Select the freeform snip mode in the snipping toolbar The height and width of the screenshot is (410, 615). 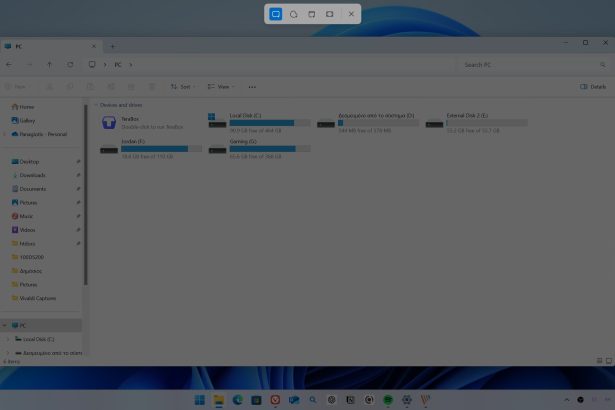(293, 14)
